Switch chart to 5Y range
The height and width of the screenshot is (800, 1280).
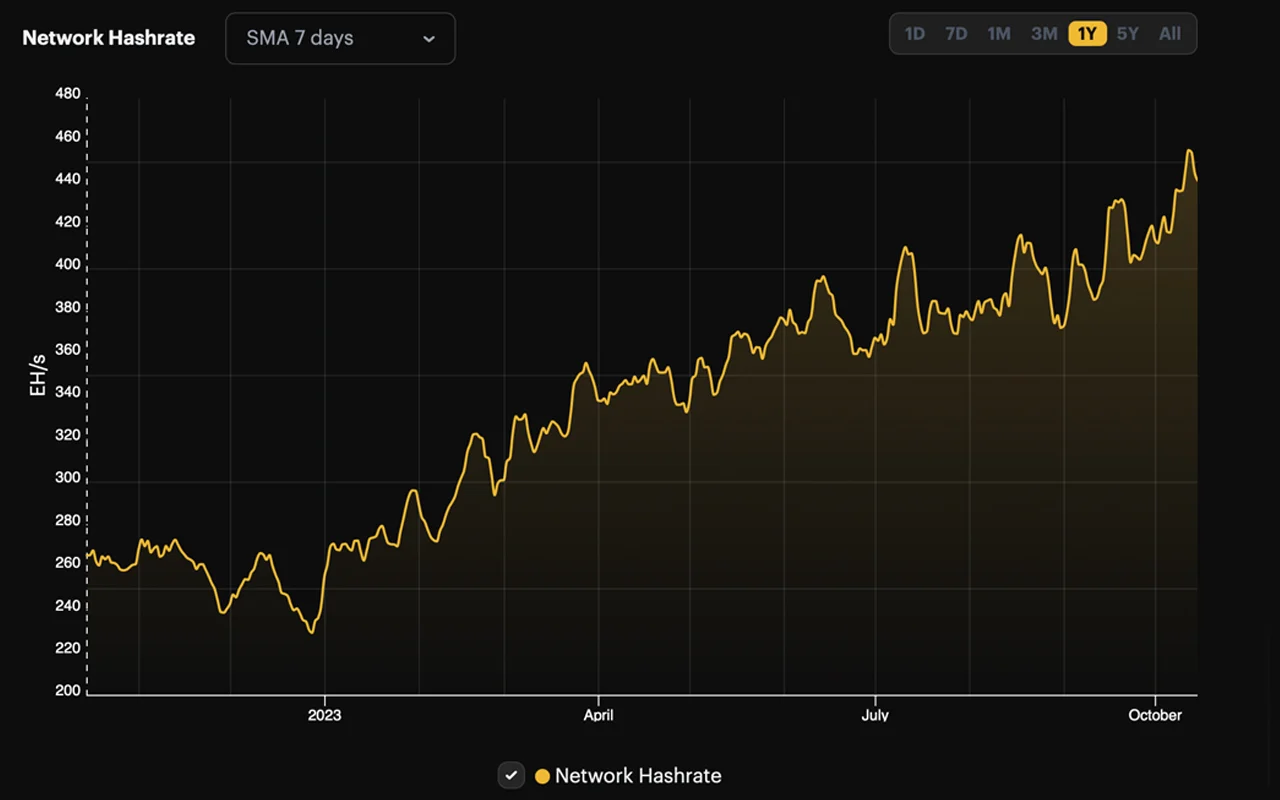tap(1128, 34)
